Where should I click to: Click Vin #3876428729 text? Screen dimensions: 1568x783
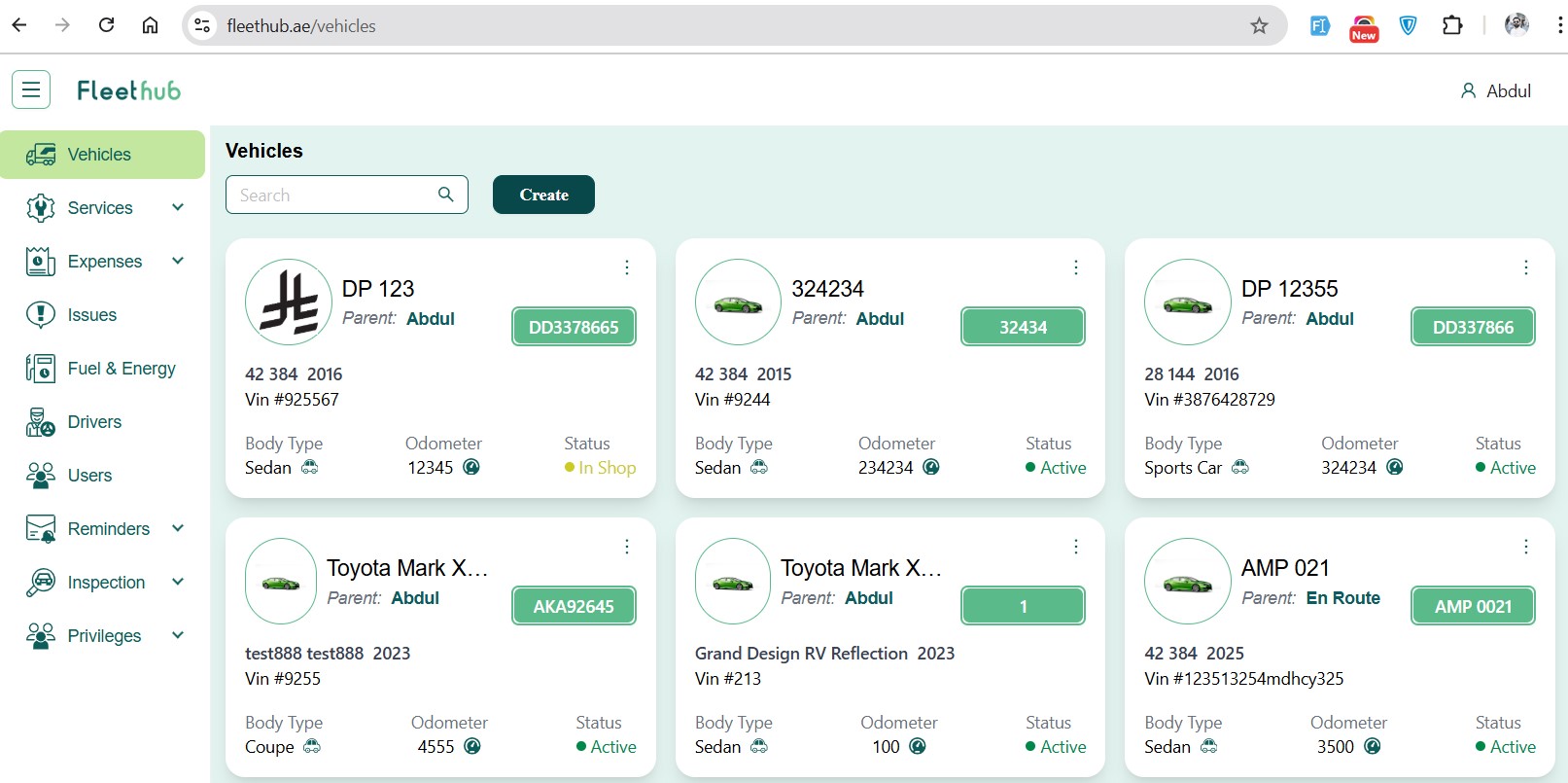point(1209,400)
